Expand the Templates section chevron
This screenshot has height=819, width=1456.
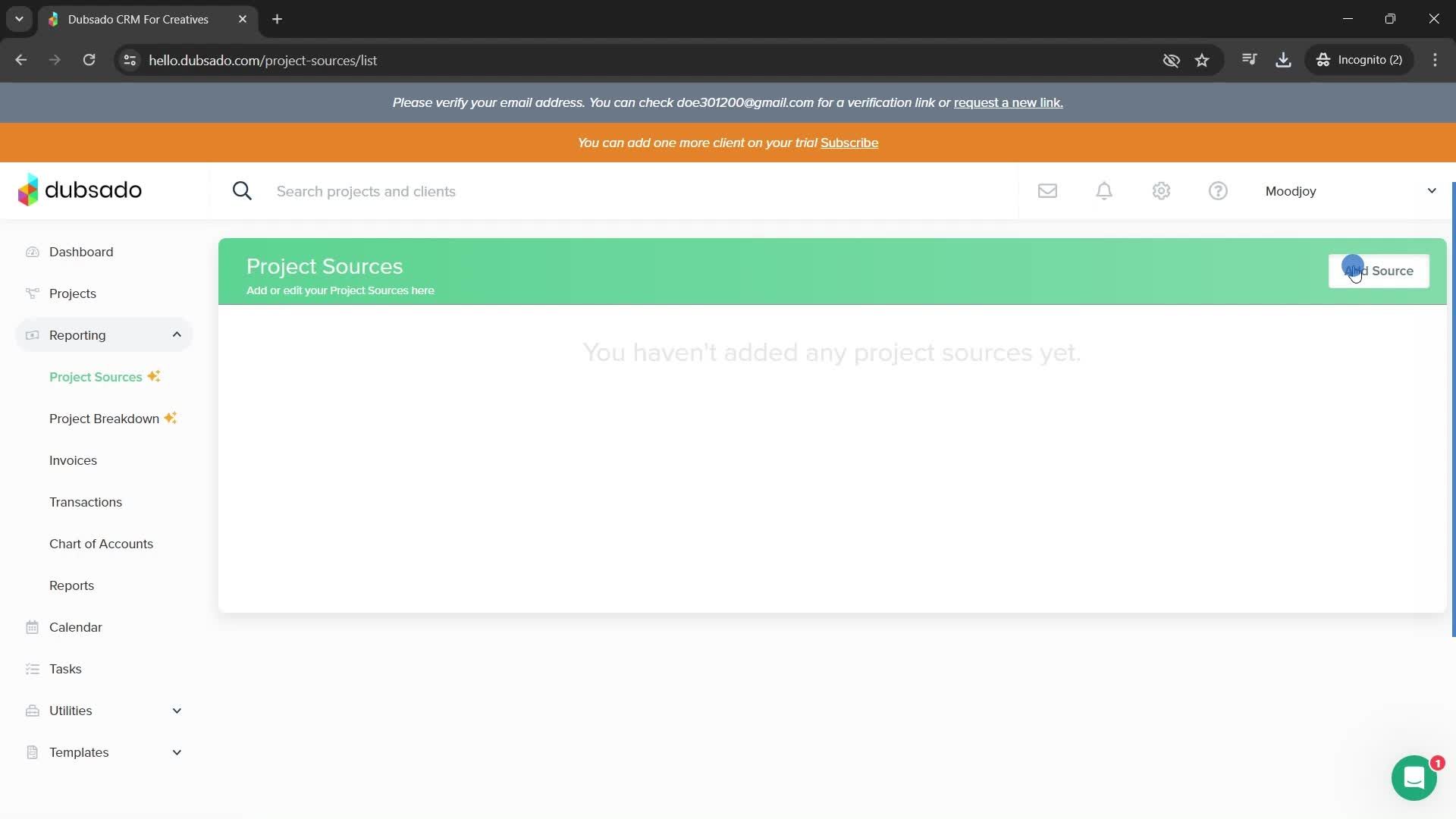coord(177,752)
